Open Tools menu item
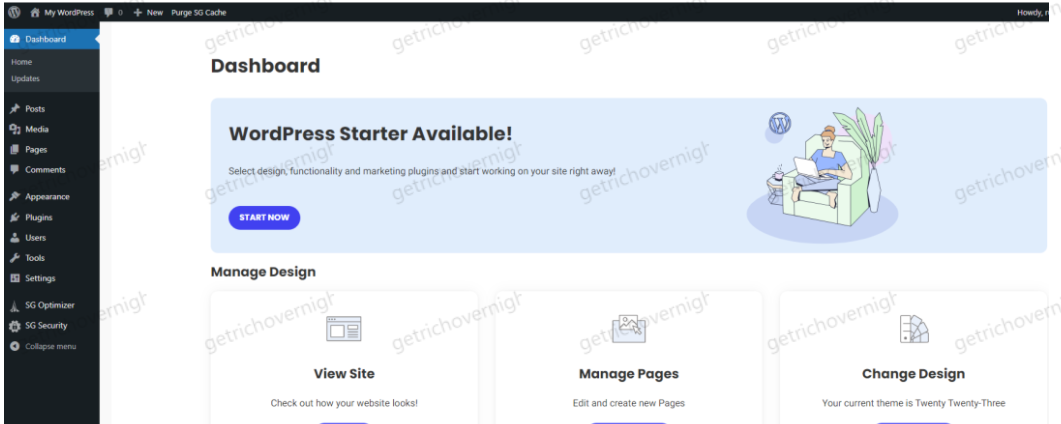Screen dimensions: 1061x424 tap(35, 258)
